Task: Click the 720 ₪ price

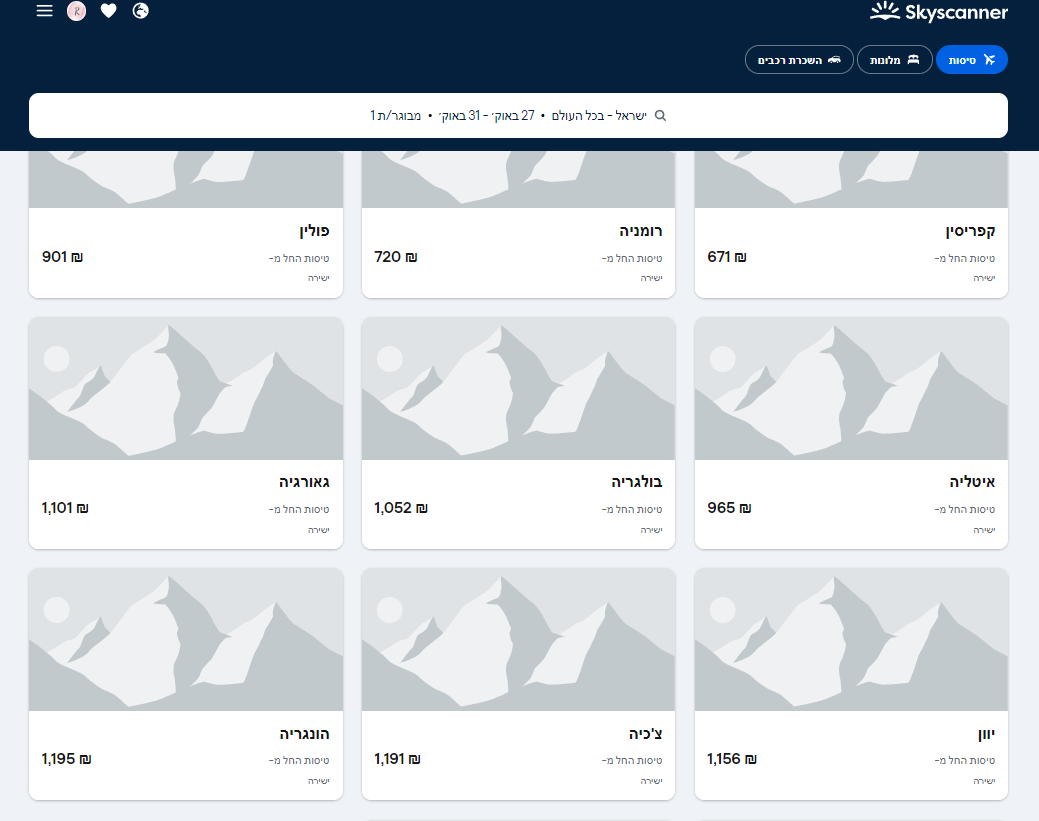Action: [x=396, y=256]
